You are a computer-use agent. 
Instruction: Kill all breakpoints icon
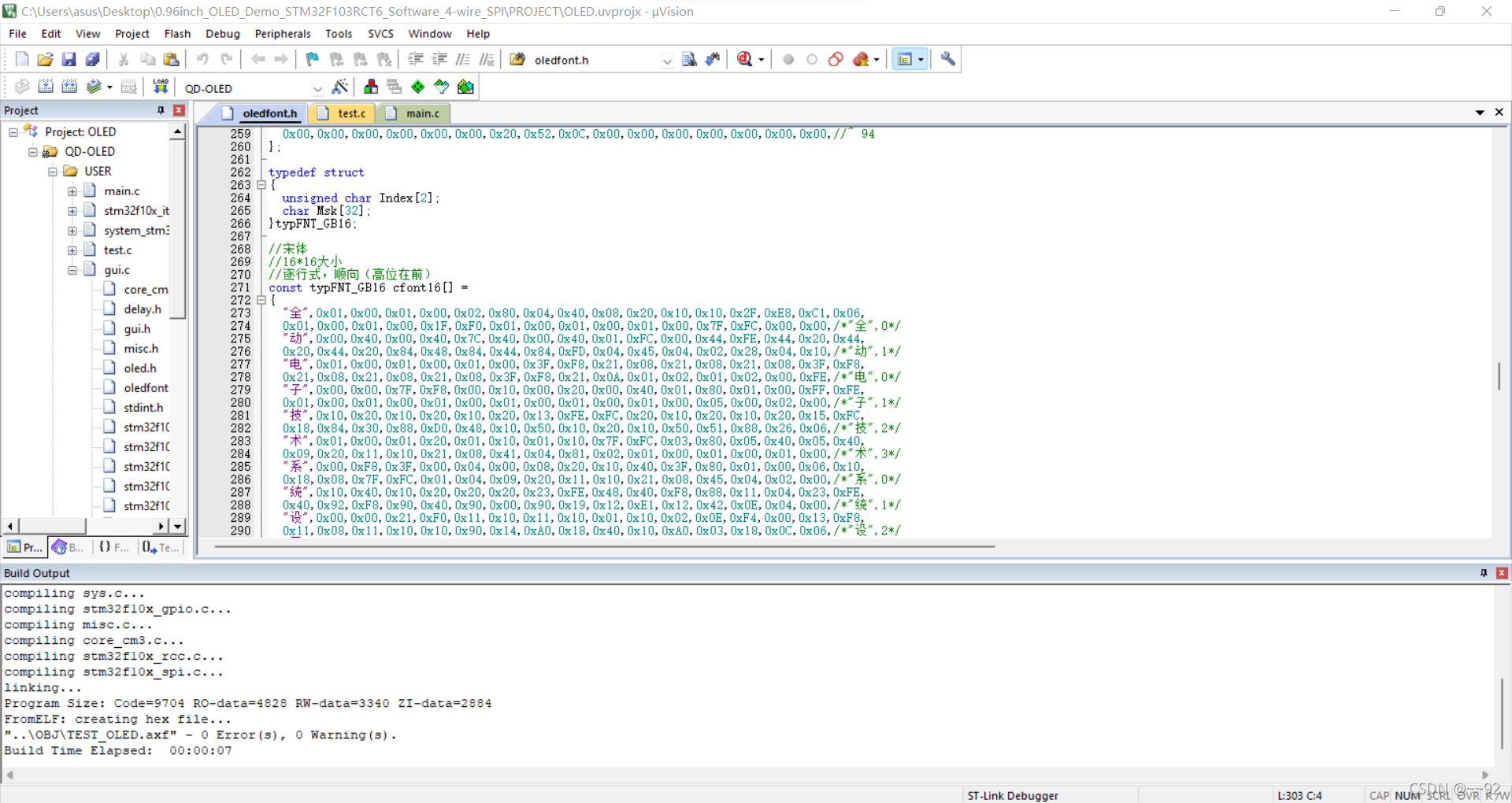pyautogui.click(x=861, y=59)
